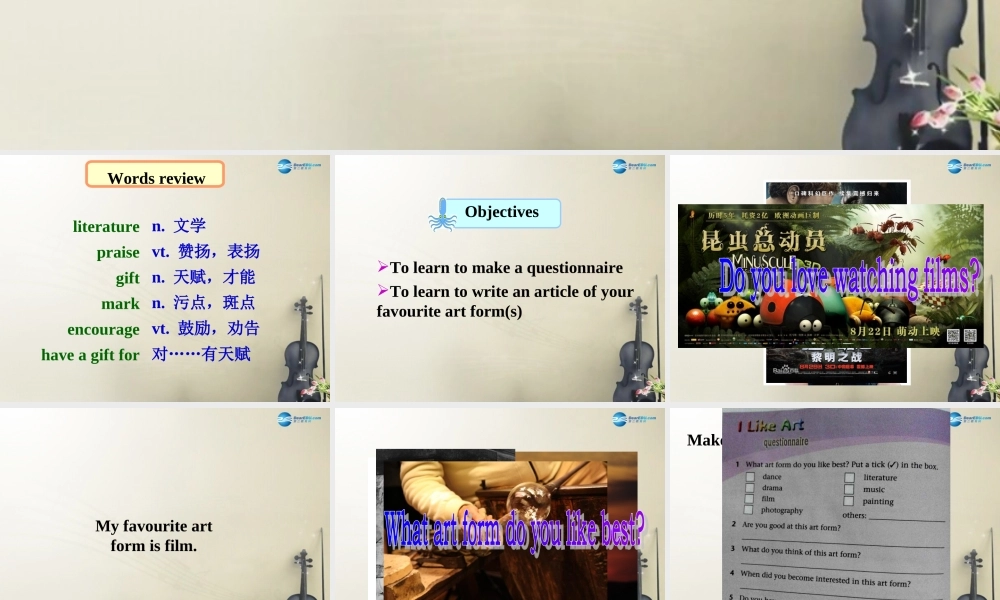Click the arrow bullet before 'To learn to make a questionnaire'

(x=381, y=268)
